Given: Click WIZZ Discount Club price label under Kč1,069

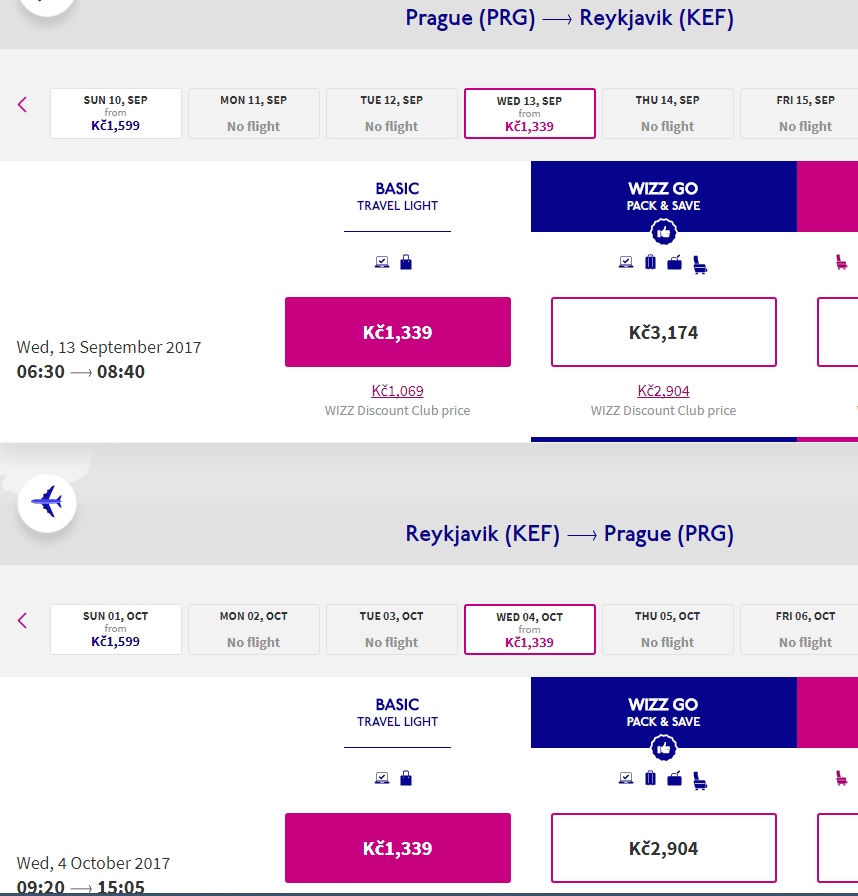Looking at the screenshot, I should (x=398, y=410).
